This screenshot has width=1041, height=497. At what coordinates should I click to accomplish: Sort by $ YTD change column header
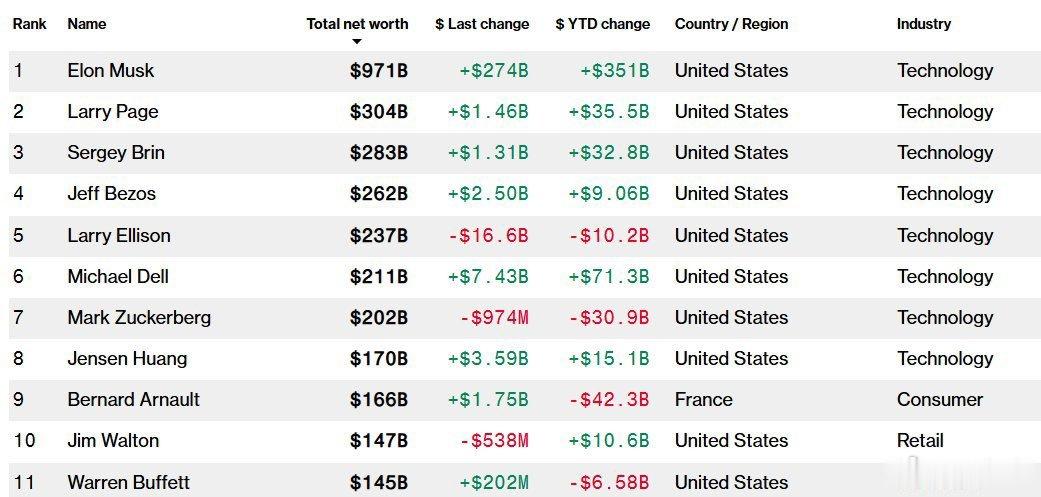click(x=602, y=24)
